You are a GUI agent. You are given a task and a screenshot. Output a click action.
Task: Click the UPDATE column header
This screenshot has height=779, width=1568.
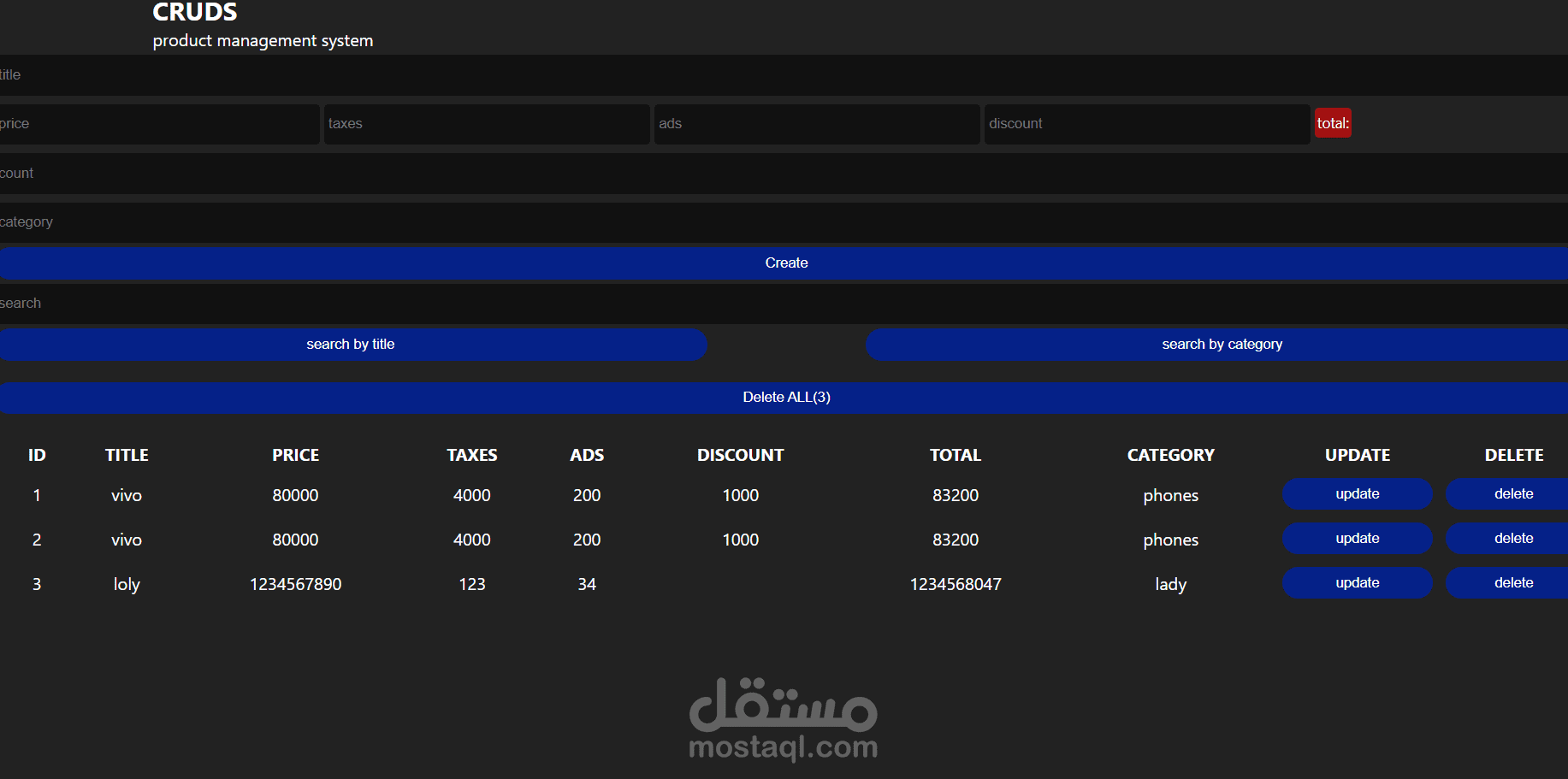(1358, 455)
